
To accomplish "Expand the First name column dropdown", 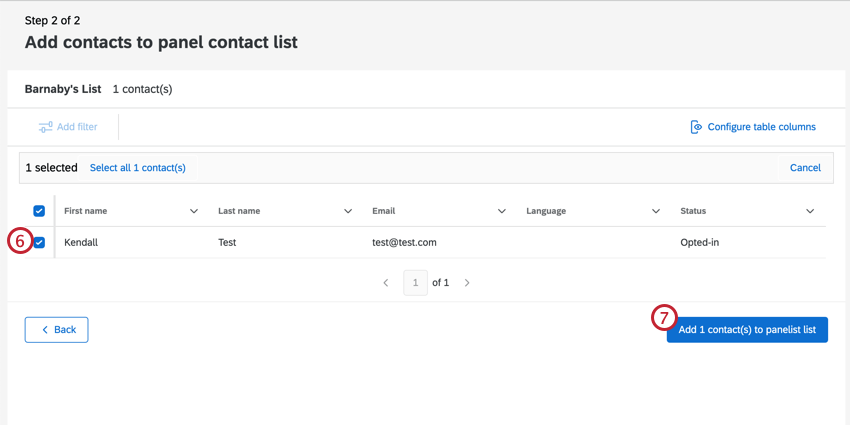I will [x=194, y=211].
